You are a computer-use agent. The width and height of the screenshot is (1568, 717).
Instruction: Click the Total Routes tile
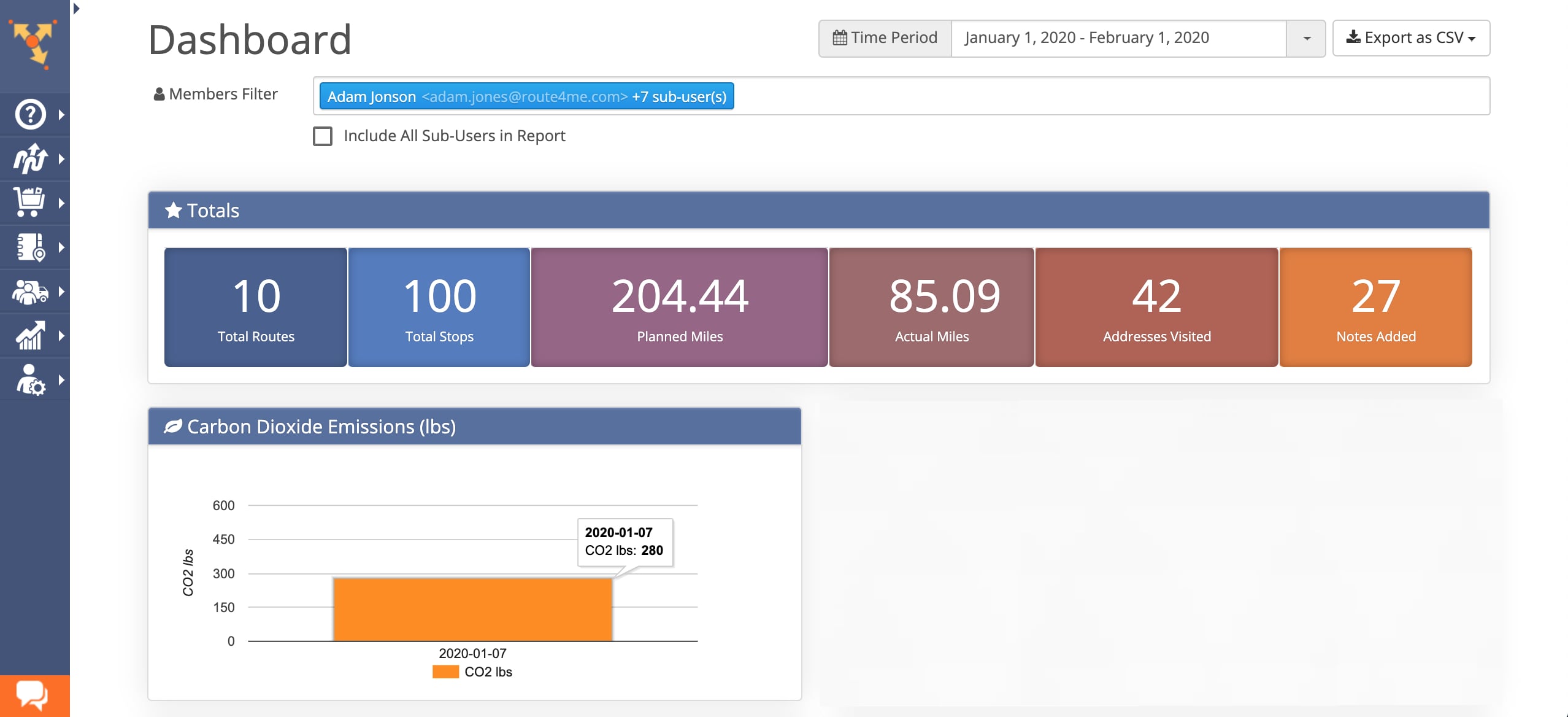click(x=256, y=307)
